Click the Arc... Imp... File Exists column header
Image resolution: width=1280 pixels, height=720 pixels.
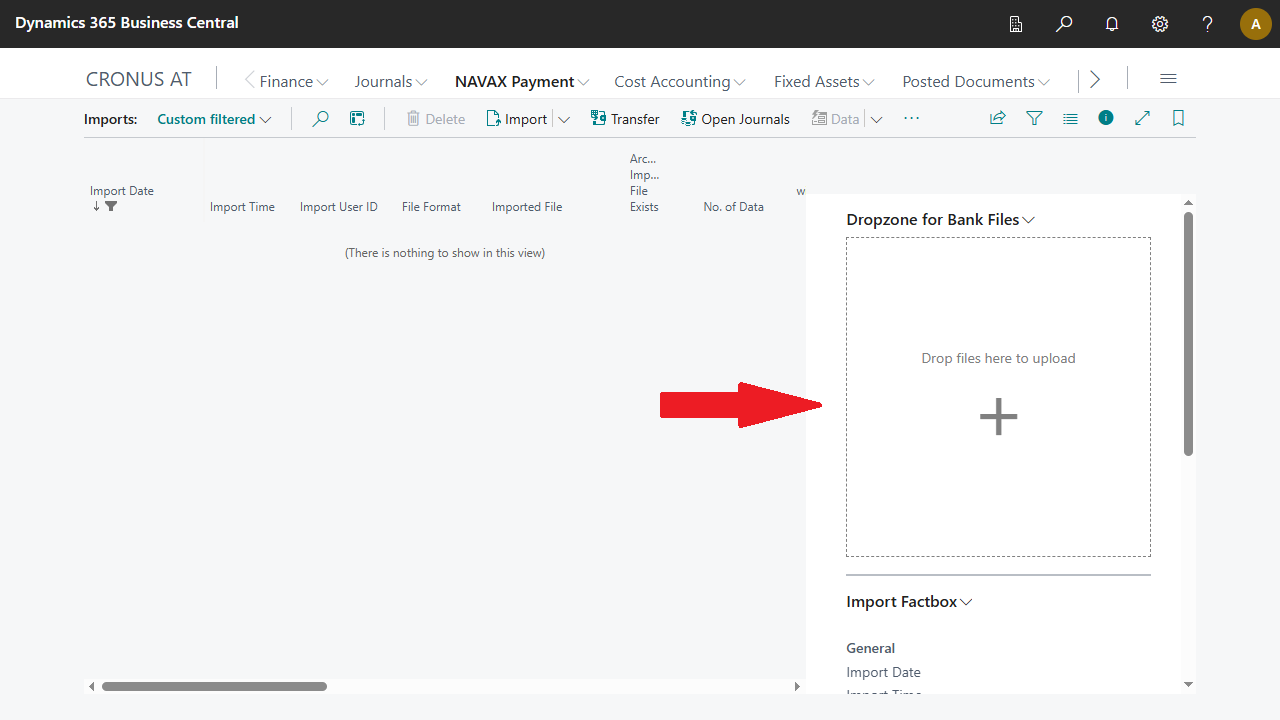click(644, 183)
